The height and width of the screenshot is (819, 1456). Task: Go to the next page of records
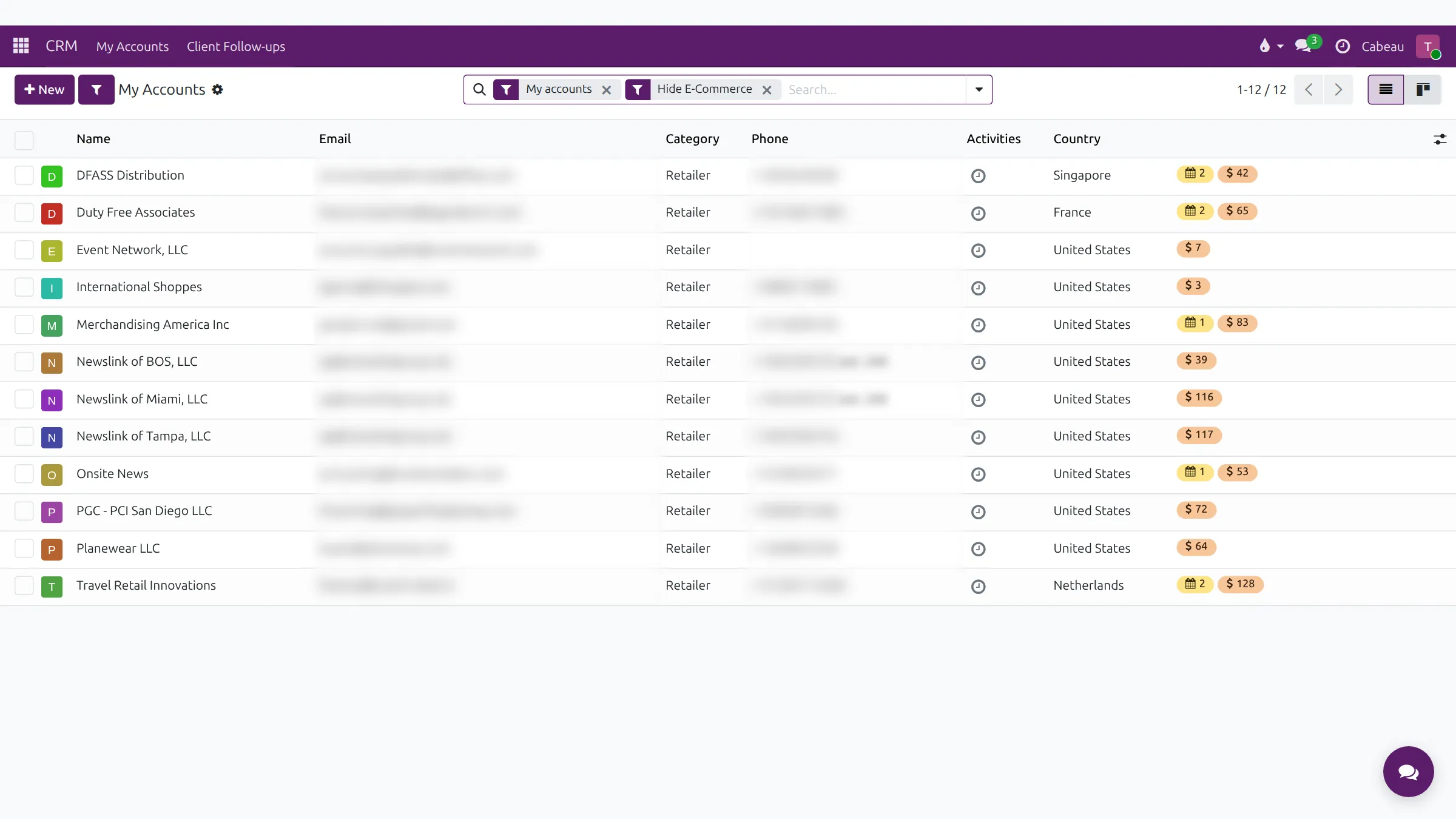click(x=1338, y=90)
